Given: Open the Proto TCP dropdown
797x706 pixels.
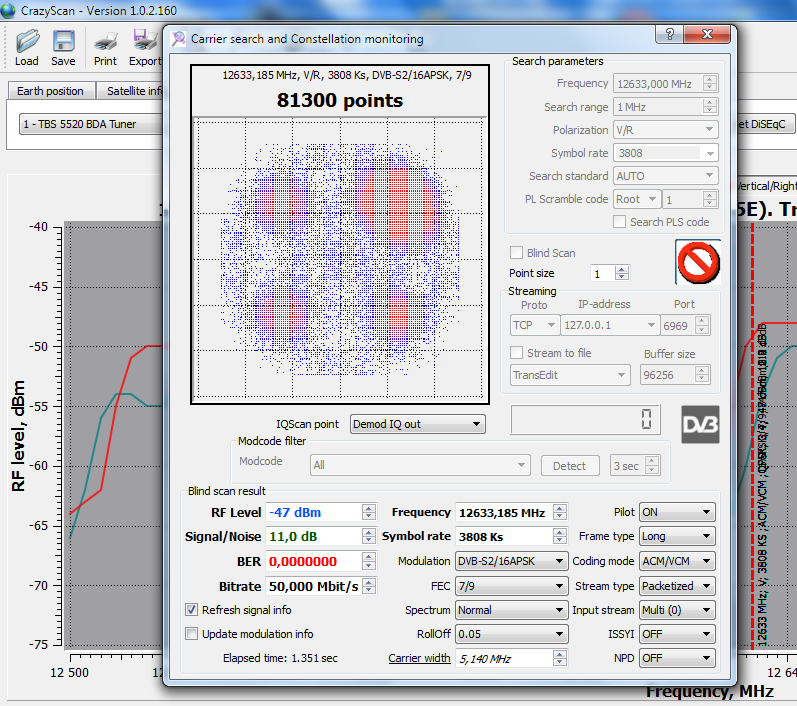Looking at the screenshot, I should (x=534, y=325).
